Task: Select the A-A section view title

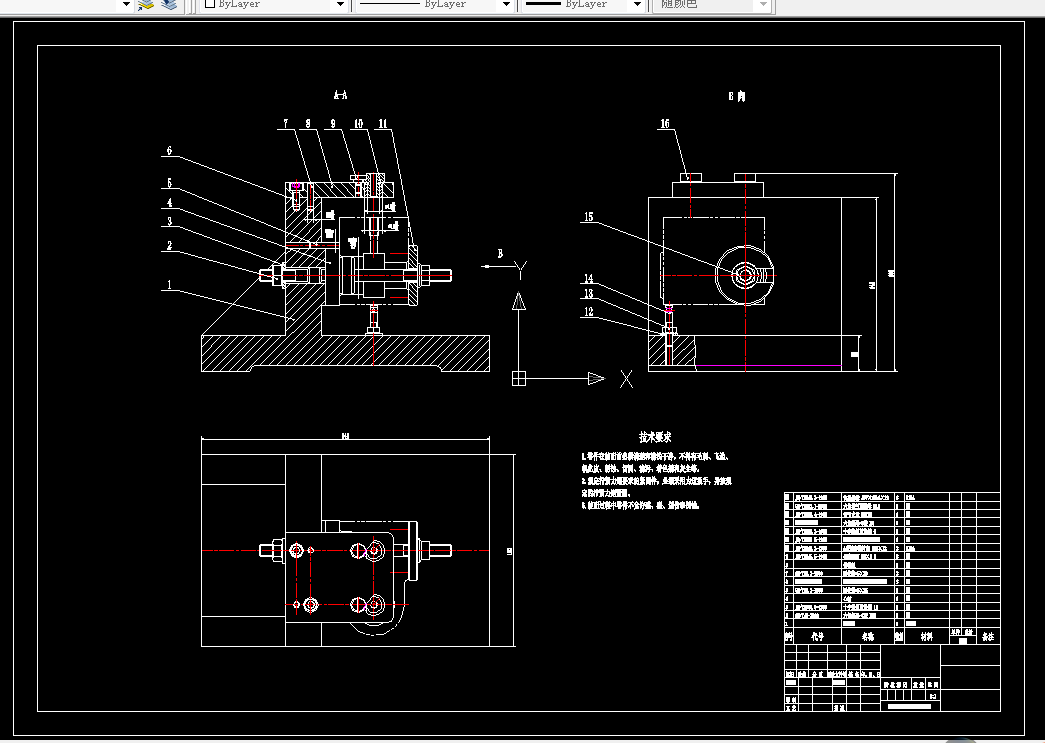Action: (340, 95)
